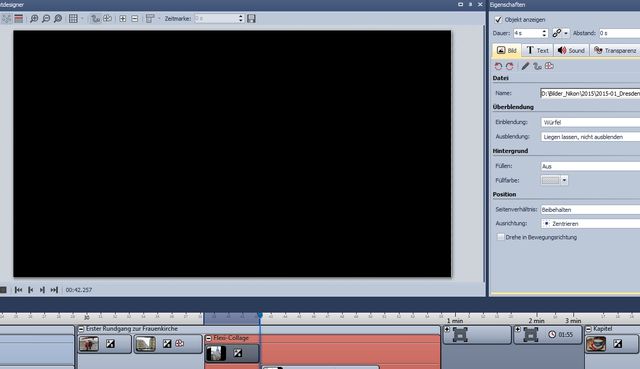Jump to end with skip-forward control
The height and width of the screenshot is (369, 640).
coord(54,290)
